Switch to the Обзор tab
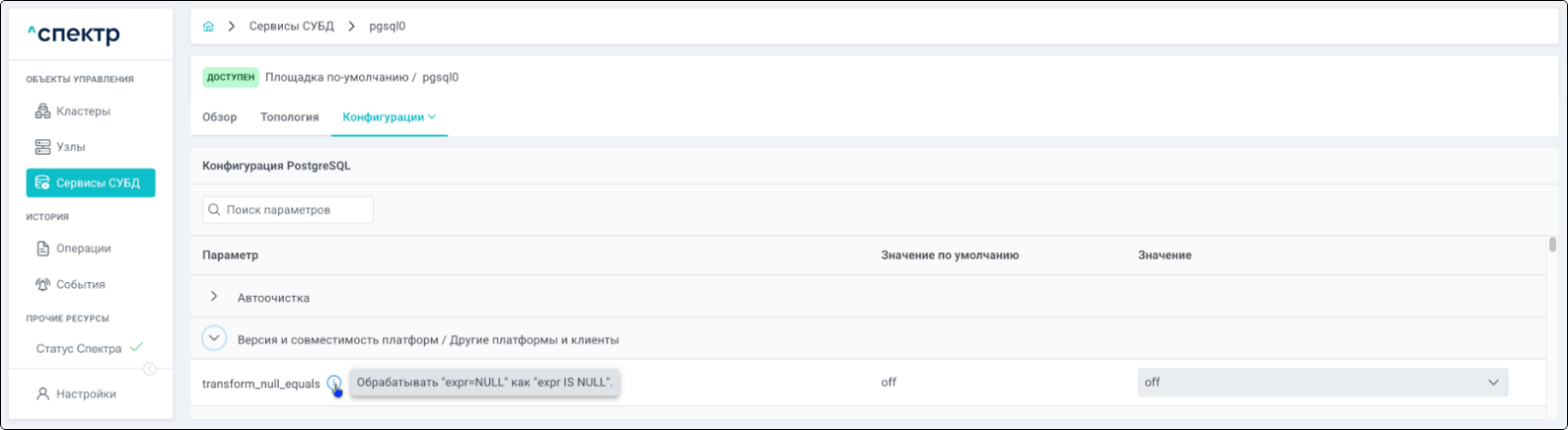 tap(219, 117)
